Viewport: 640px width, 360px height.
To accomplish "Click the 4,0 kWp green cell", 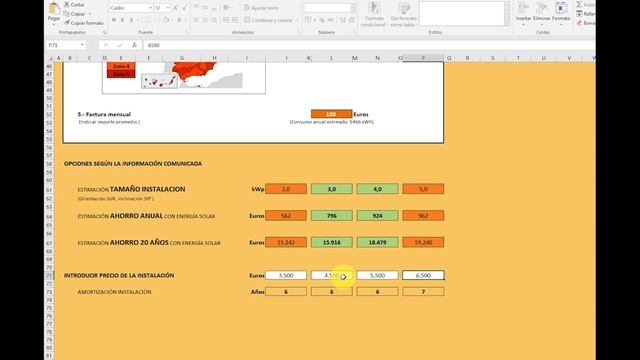I will coord(377,189).
